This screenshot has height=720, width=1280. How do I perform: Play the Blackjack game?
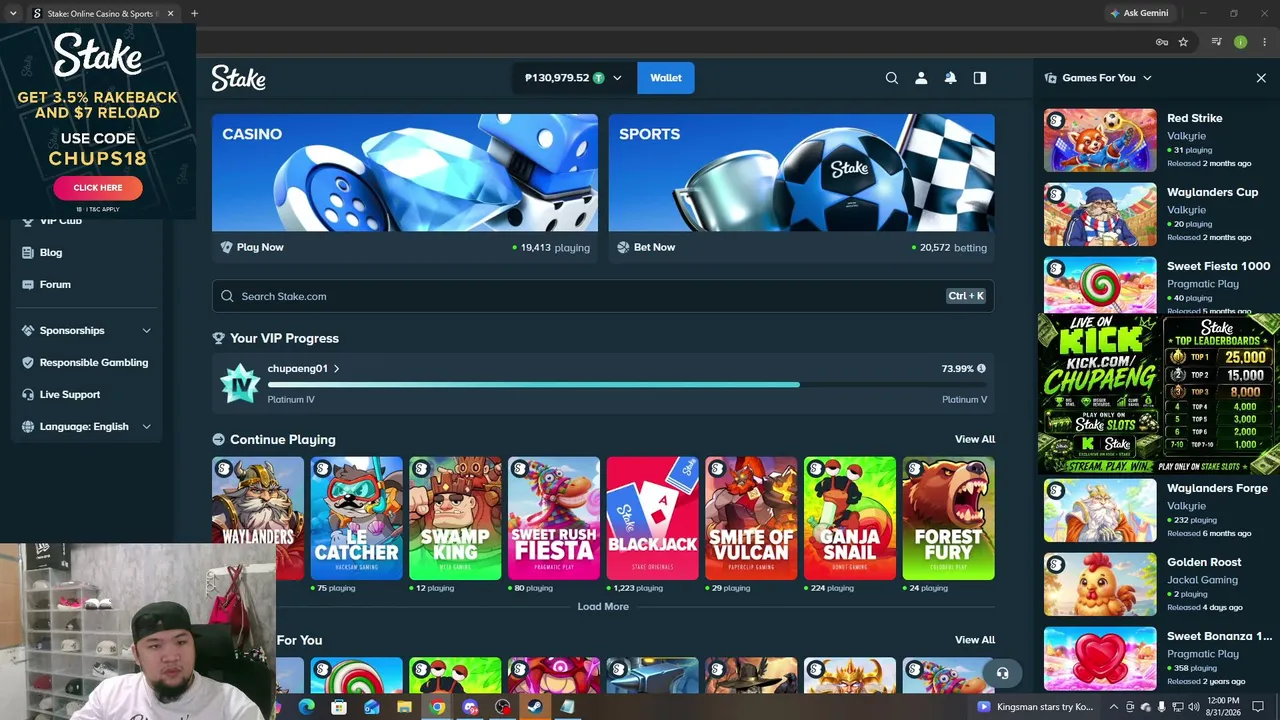[x=653, y=518]
